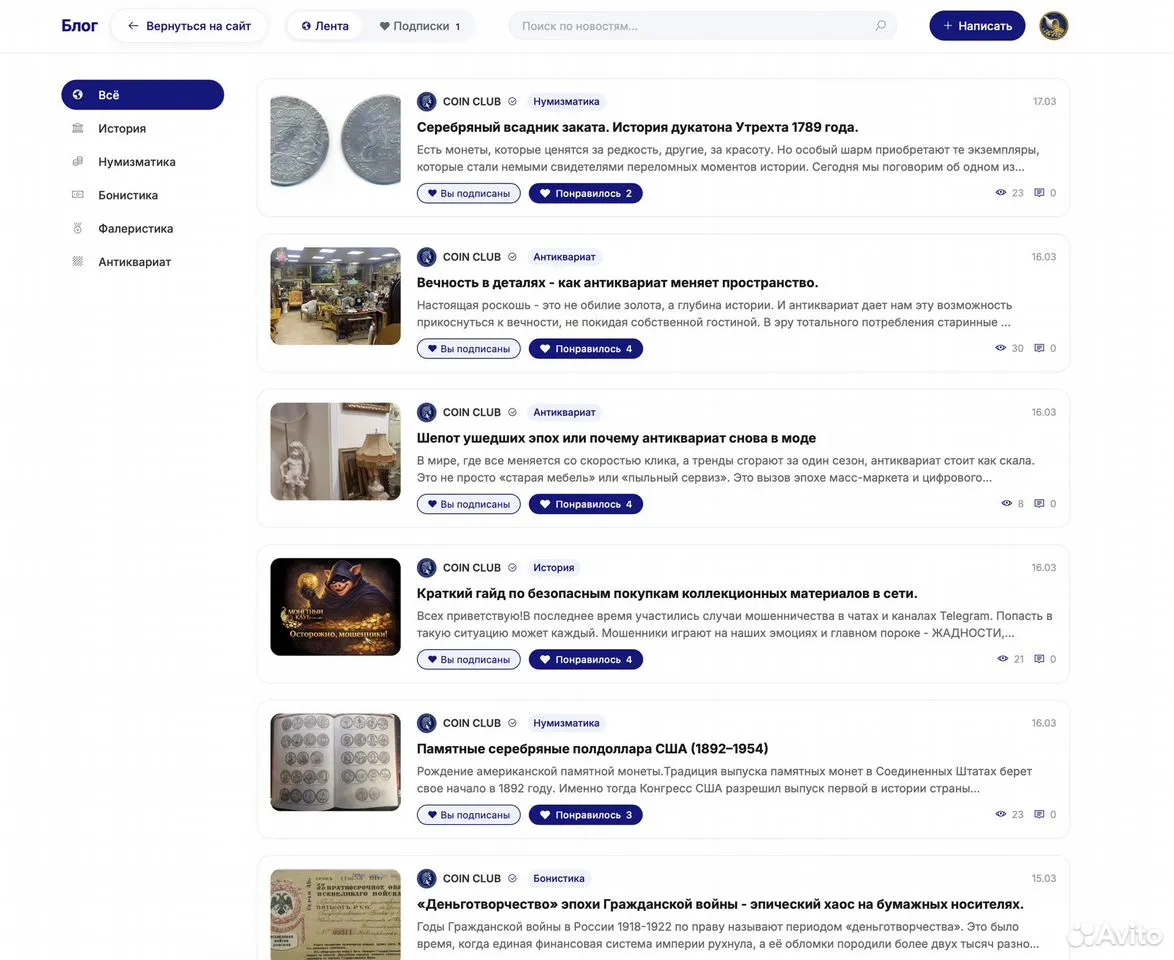This screenshot has width=1174, height=960.
Task: Toggle Вы подписаны on the дукатон Утрехта post
Action: [469, 193]
